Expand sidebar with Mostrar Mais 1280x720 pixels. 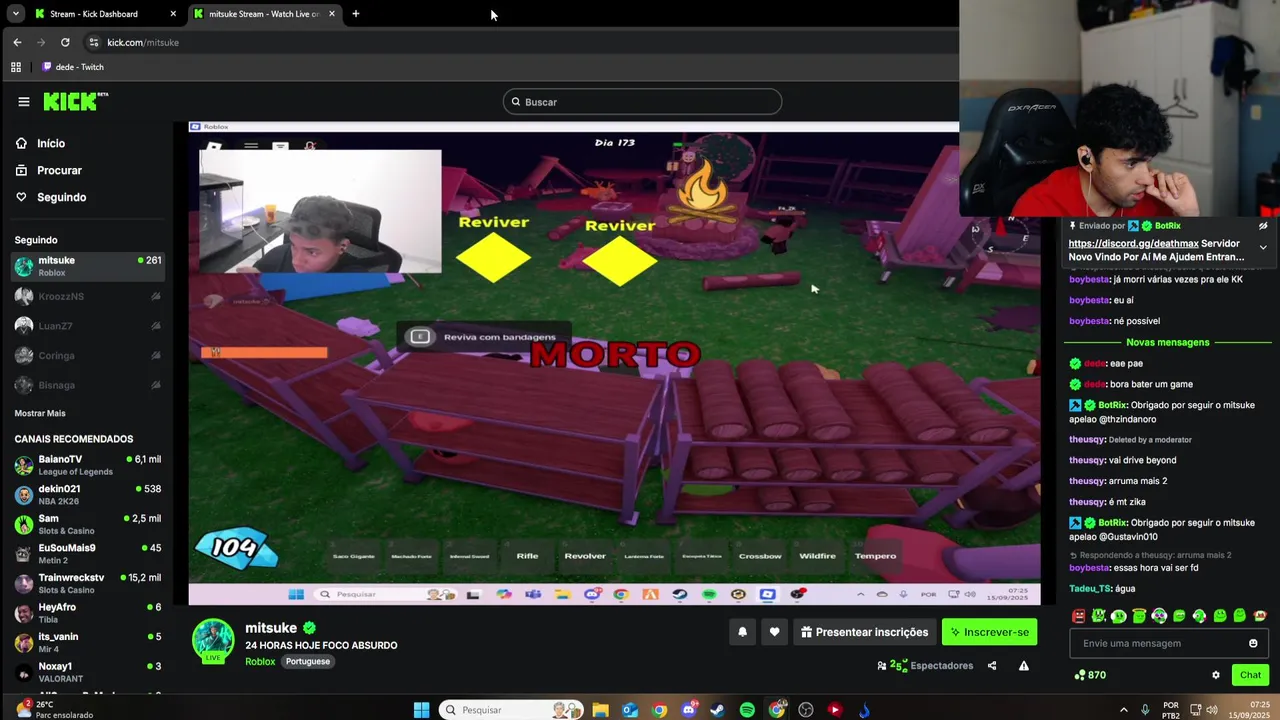coord(40,413)
